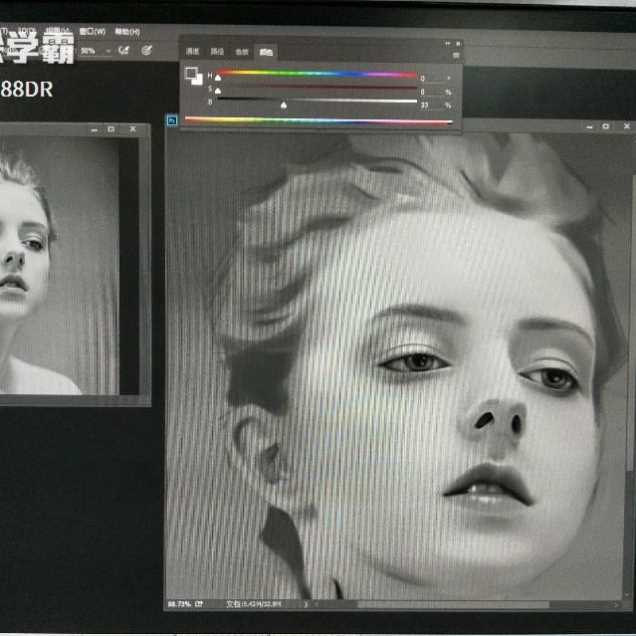Viewport: 636px width, 636px height.
Task: Toggle the pen pressure icon in options bar
Action: coord(146,50)
